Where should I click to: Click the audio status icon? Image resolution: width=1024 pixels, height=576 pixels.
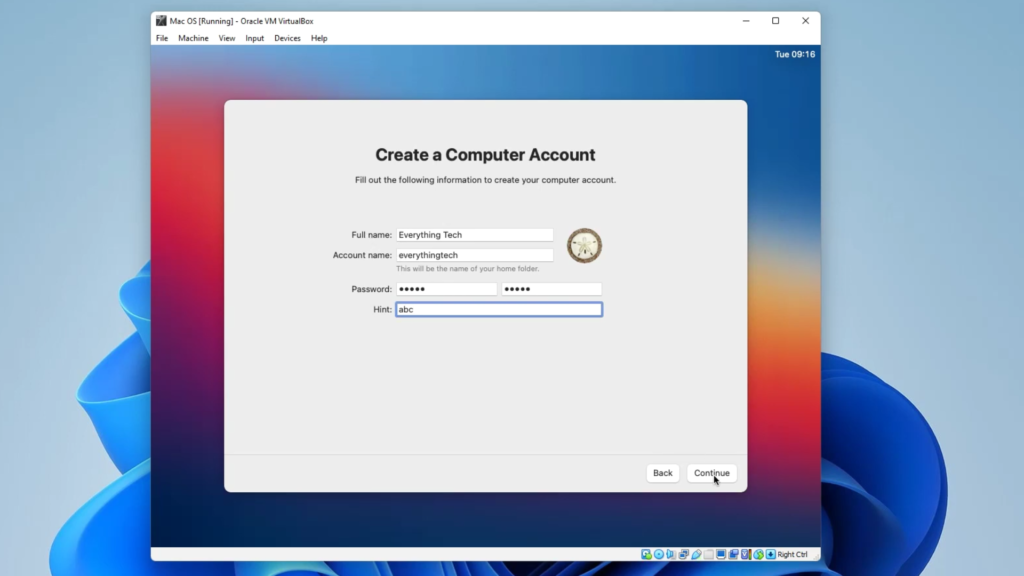(x=671, y=554)
